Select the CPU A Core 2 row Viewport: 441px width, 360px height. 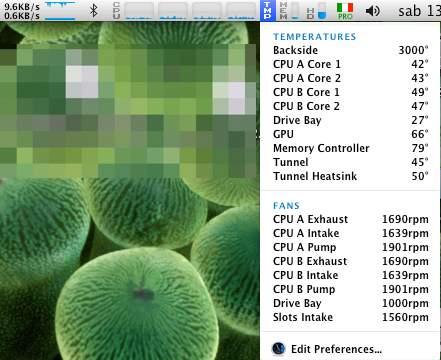pos(350,78)
